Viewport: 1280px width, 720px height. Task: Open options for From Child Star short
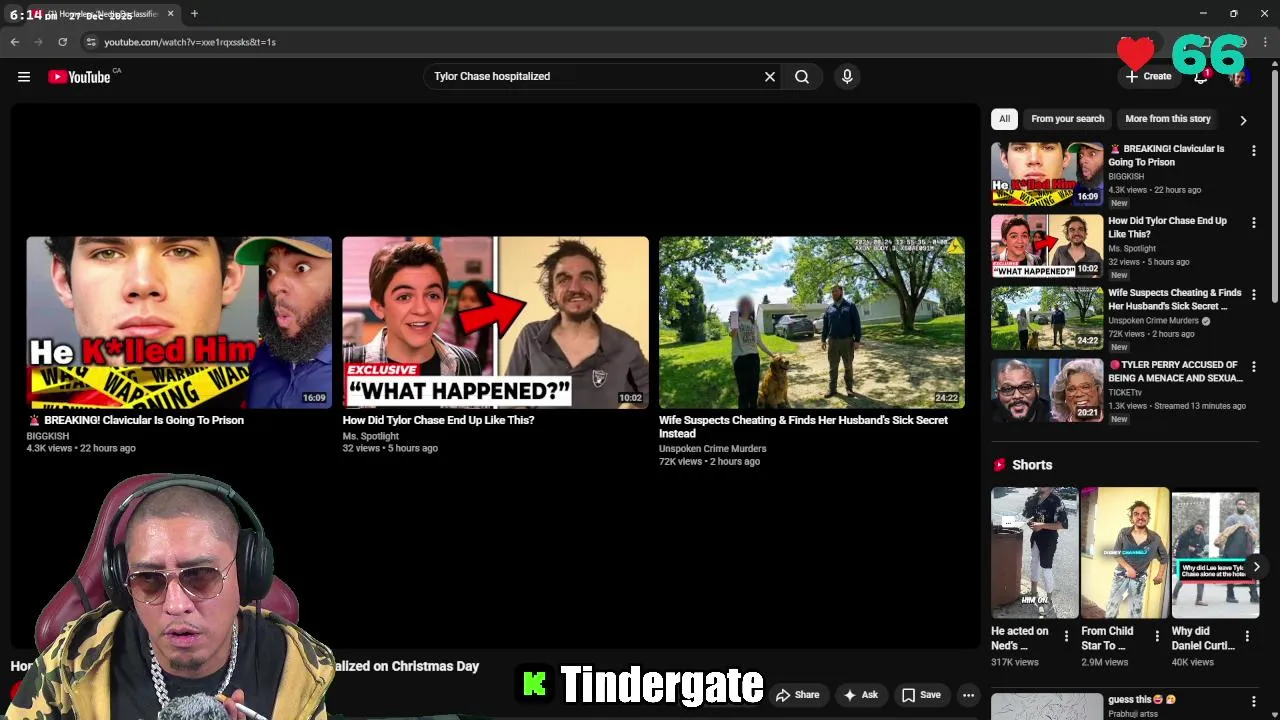1157,636
